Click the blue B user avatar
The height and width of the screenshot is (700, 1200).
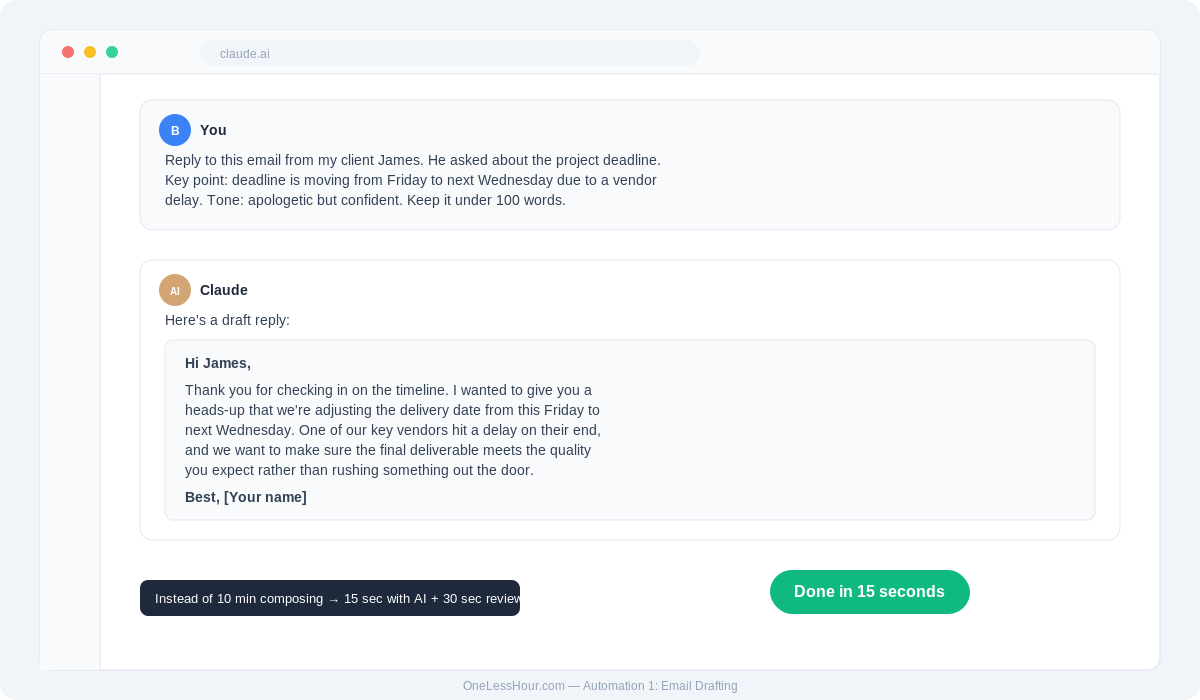click(175, 130)
